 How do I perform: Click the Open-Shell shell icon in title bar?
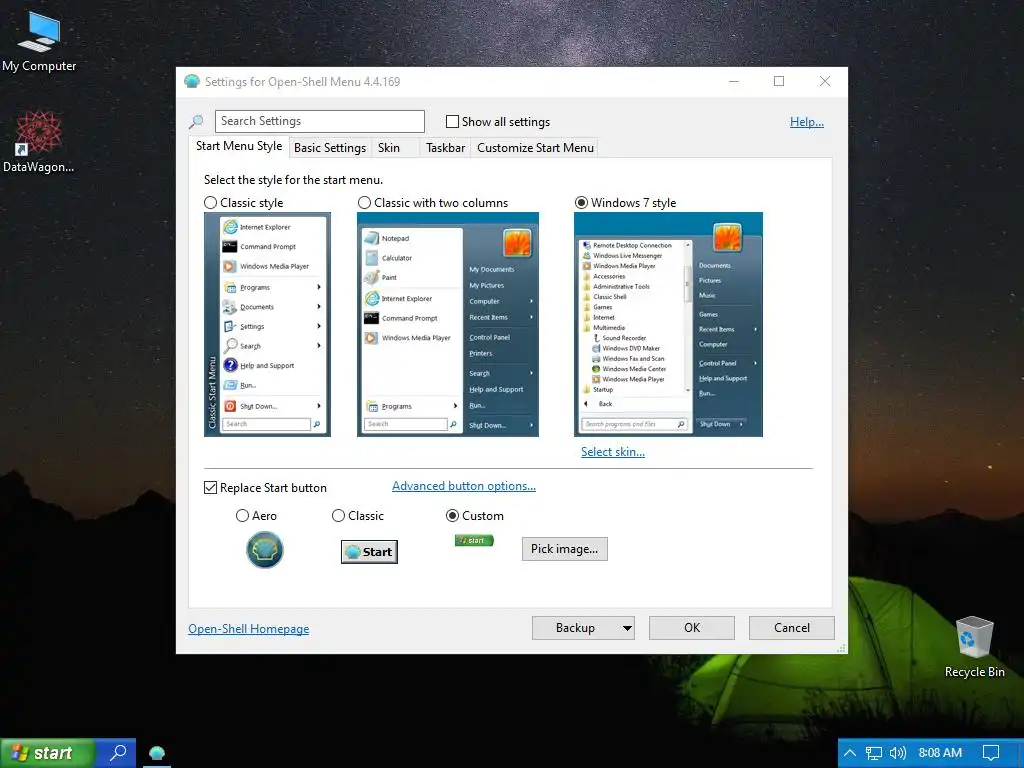192,82
